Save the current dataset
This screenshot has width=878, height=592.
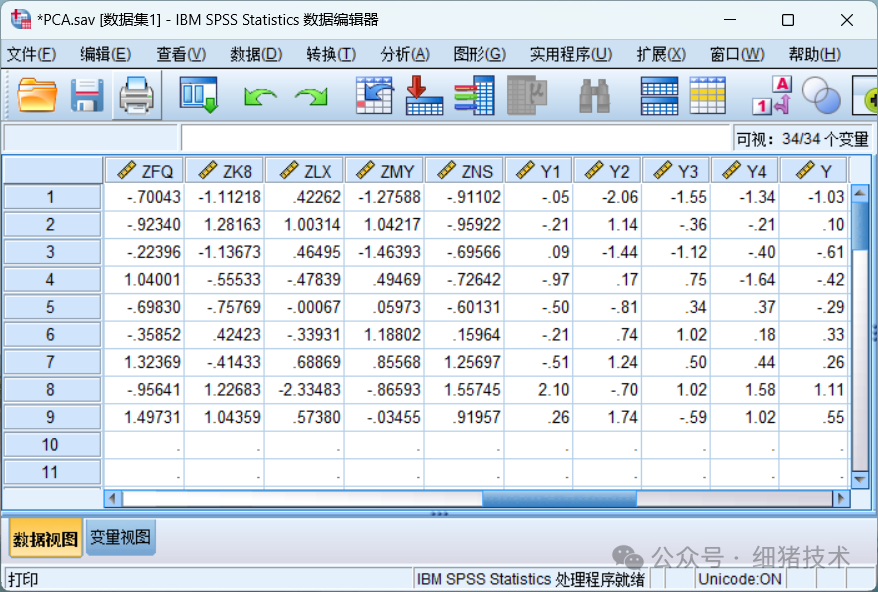[x=87, y=95]
